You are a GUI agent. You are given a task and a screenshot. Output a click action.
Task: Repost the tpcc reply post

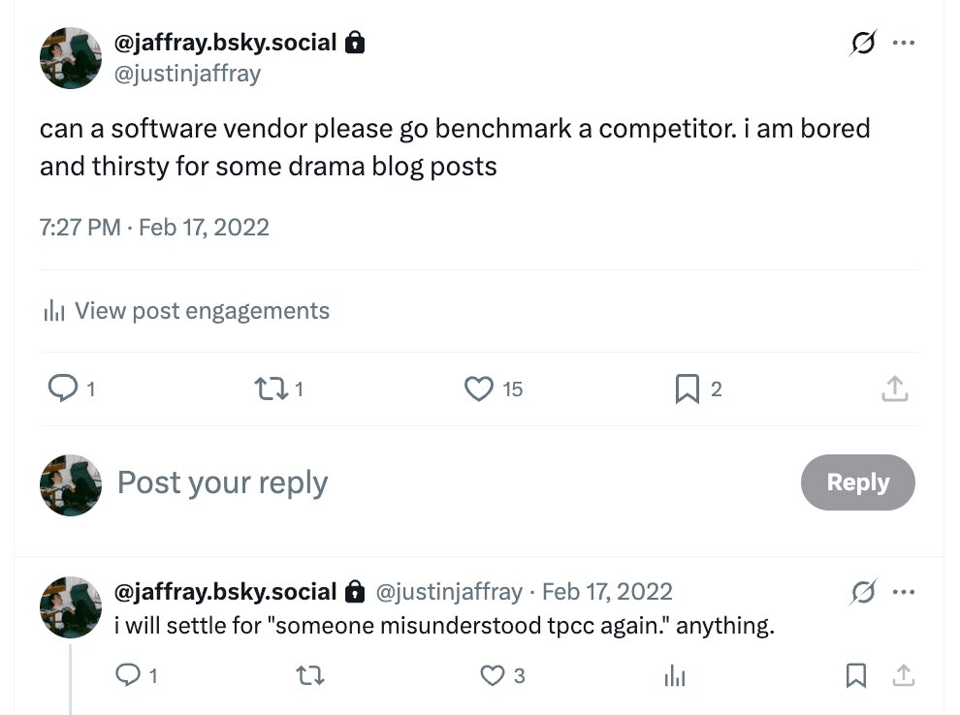pos(310,677)
